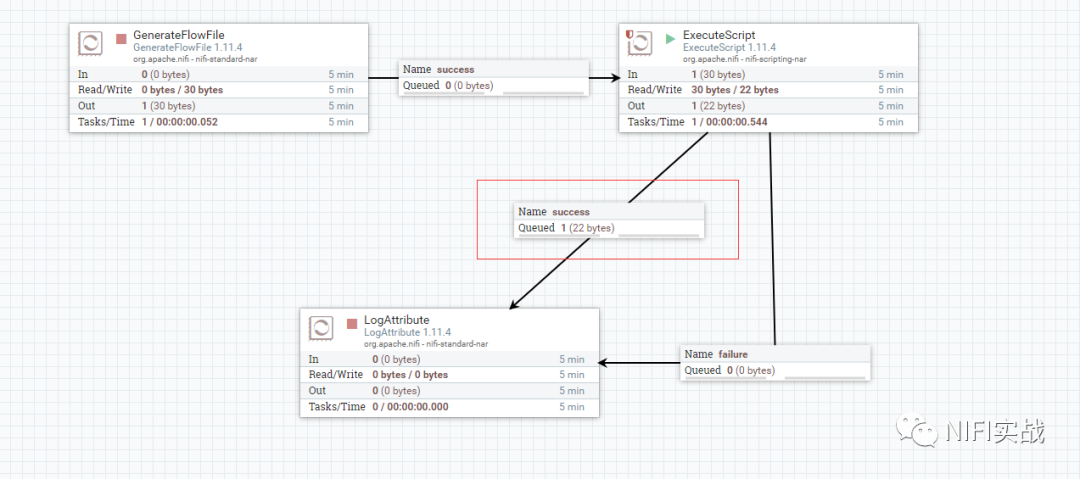Image resolution: width=1080 pixels, height=479 pixels.
Task: Click the ExecuteScript processor title
Action: coord(719,35)
